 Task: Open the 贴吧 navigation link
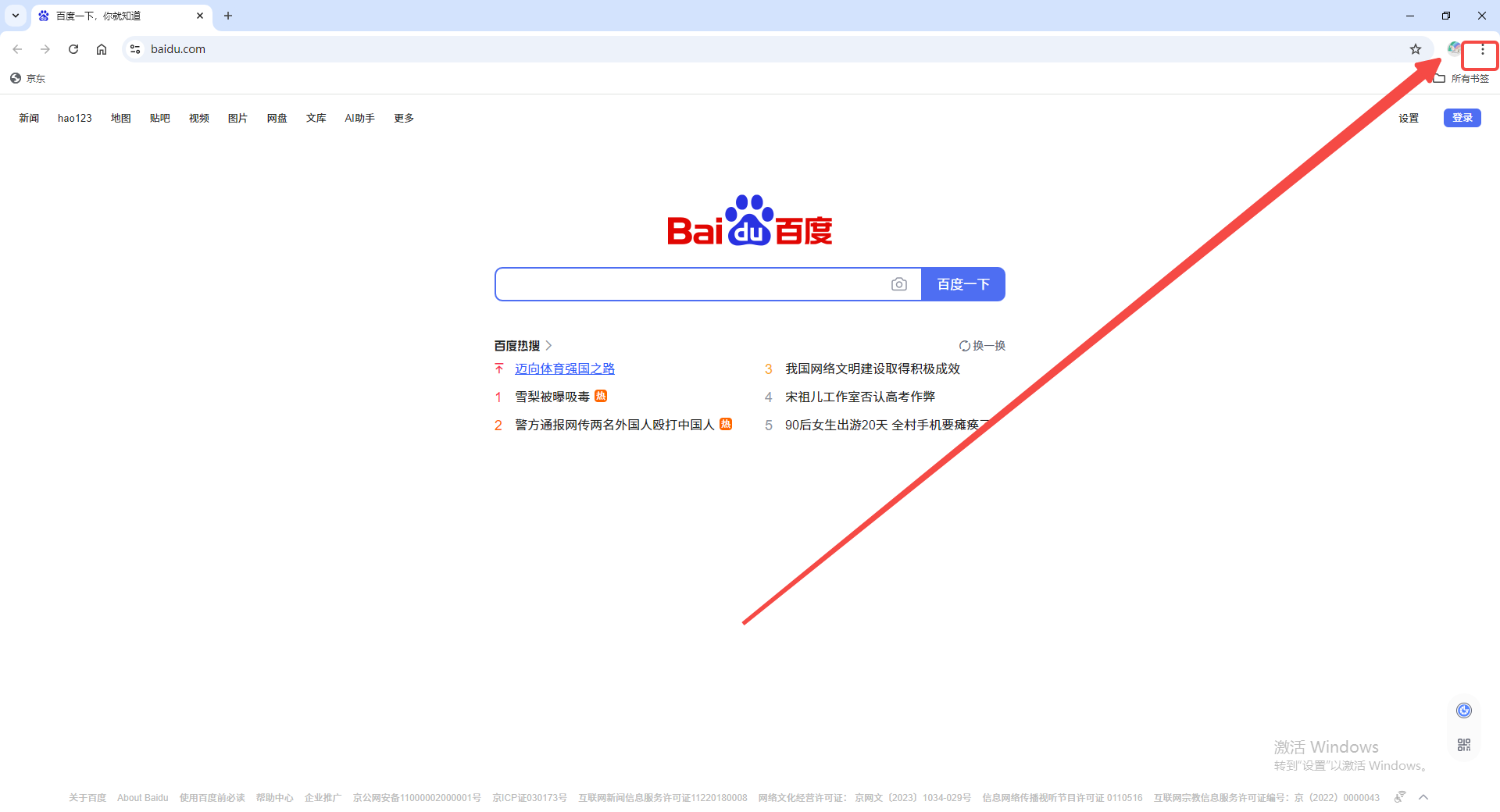(x=160, y=118)
